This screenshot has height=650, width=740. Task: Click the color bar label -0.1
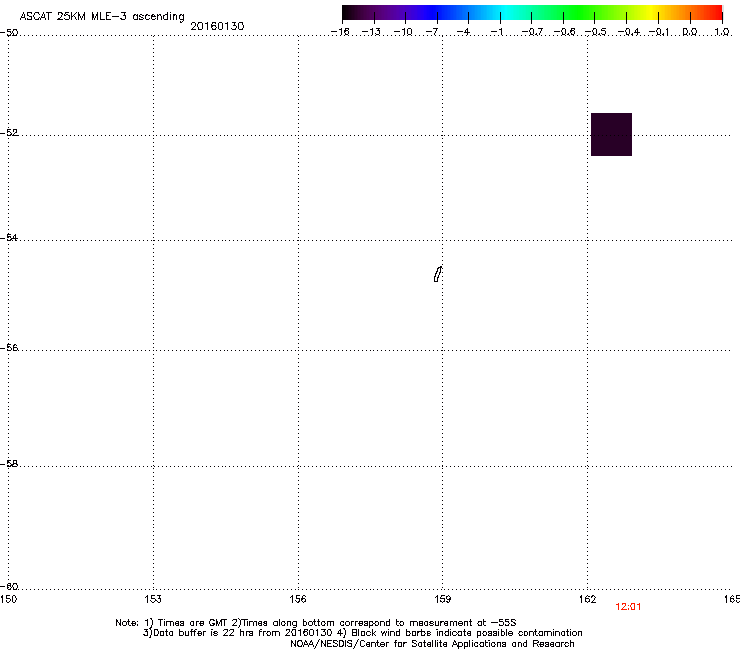[659, 32]
